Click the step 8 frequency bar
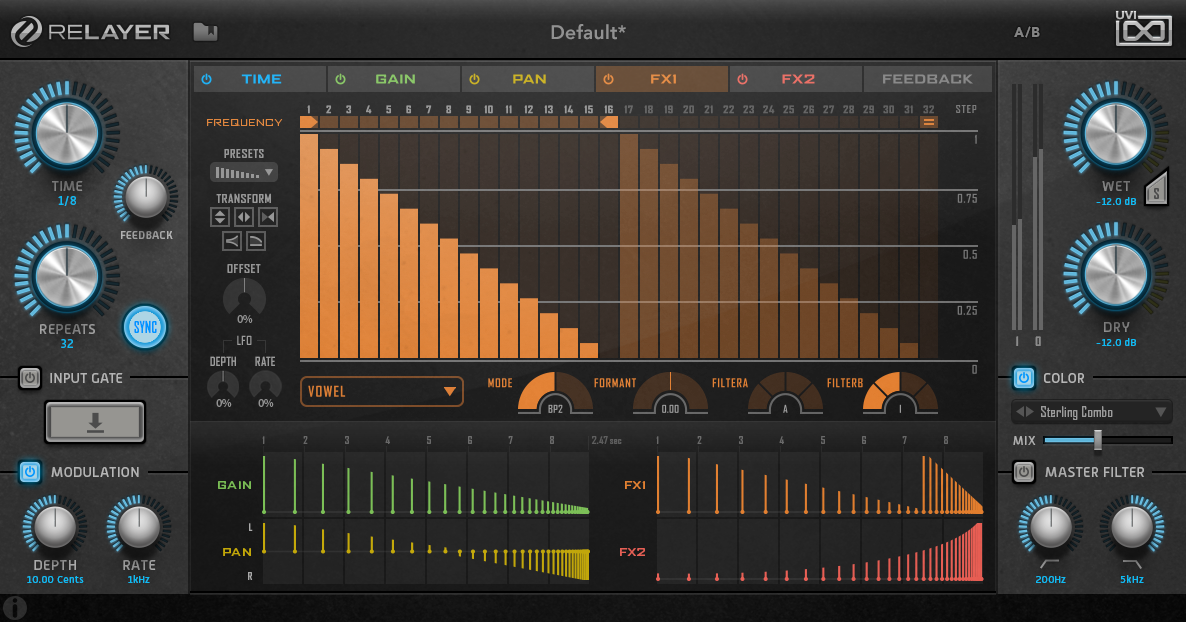 click(x=449, y=298)
